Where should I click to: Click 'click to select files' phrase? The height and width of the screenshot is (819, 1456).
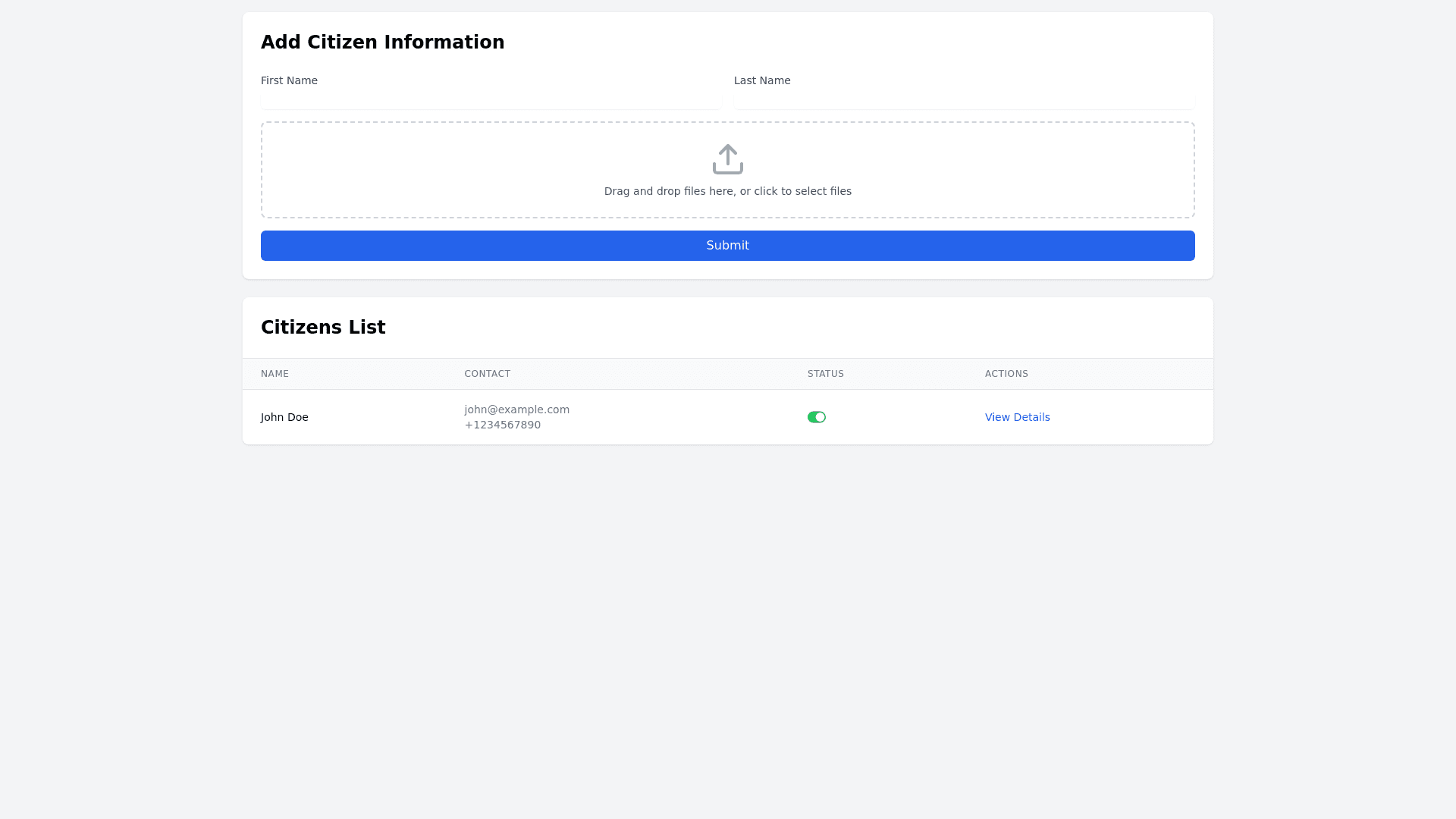[x=802, y=191]
